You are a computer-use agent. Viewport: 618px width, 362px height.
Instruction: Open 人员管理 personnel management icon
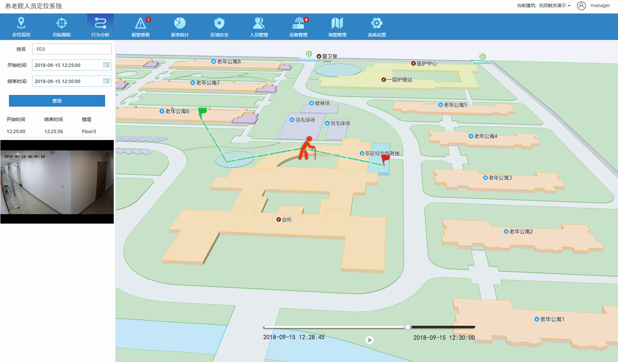click(259, 27)
